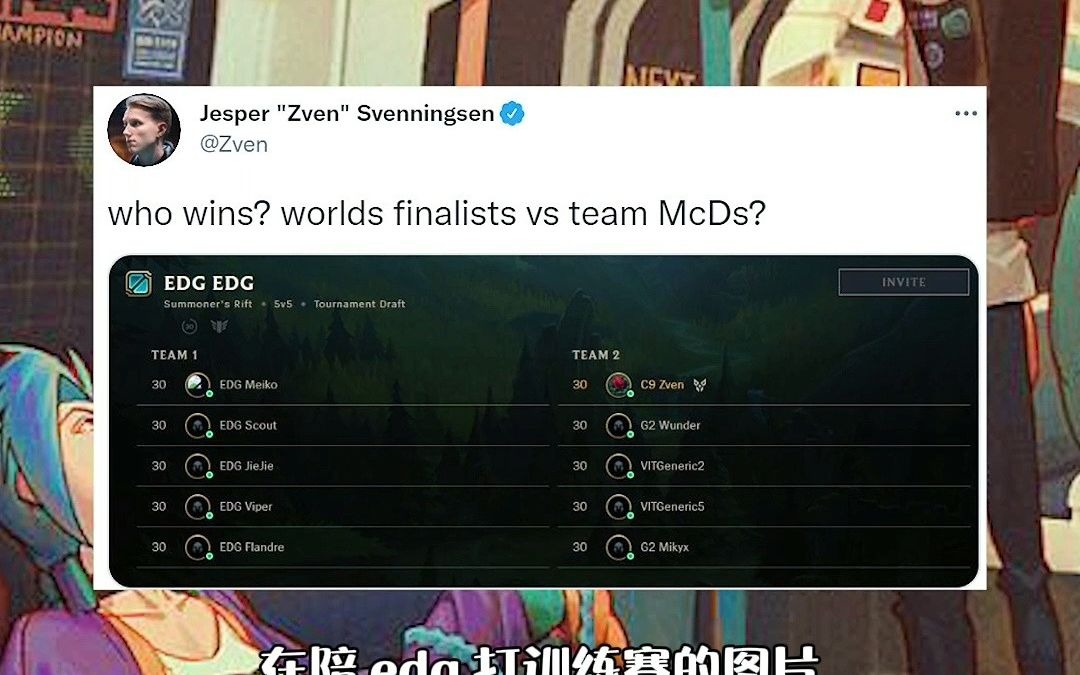Screen dimensions: 1080x675
Task: Click the @Zven handle link
Action: [233, 144]
